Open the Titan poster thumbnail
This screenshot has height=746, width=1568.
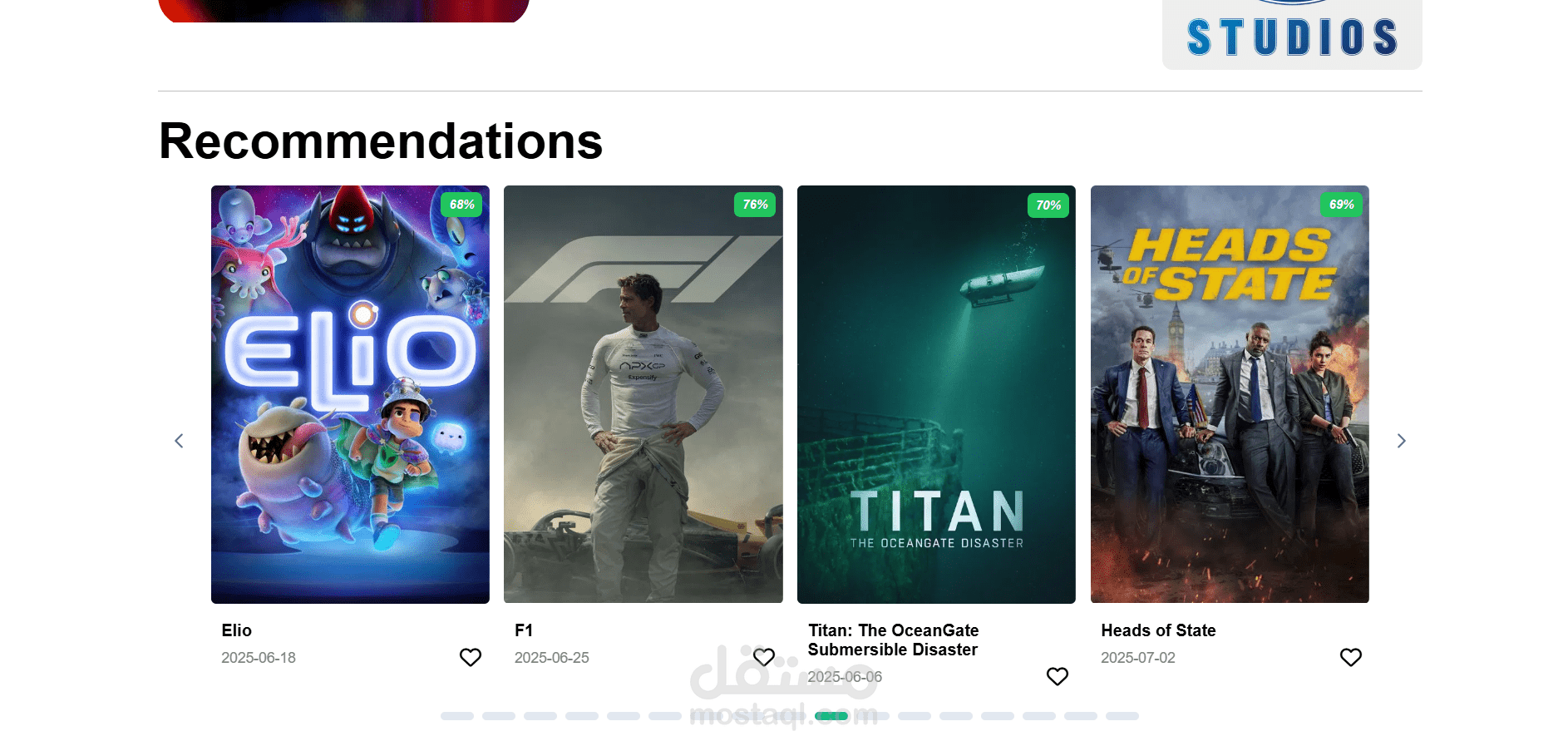click(936, 394)
